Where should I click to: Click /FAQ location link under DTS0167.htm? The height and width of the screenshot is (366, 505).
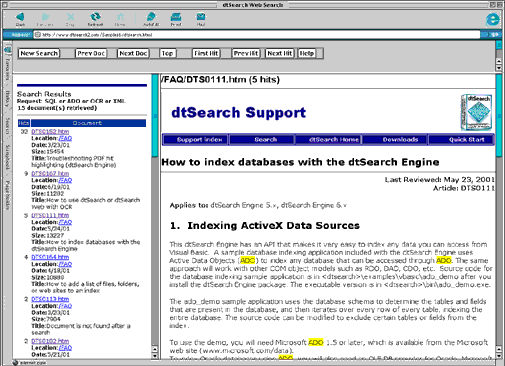click(65, 180)
